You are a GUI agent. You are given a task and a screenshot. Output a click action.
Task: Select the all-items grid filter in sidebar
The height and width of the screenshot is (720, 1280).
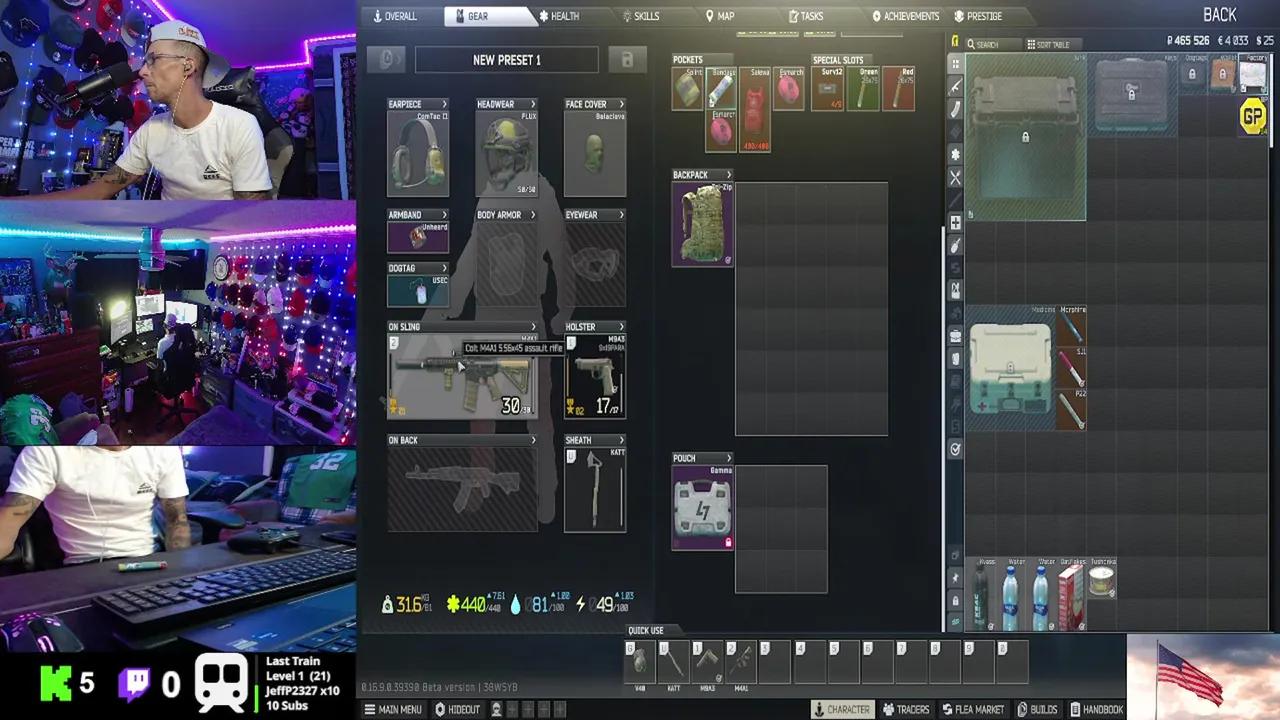955,65
